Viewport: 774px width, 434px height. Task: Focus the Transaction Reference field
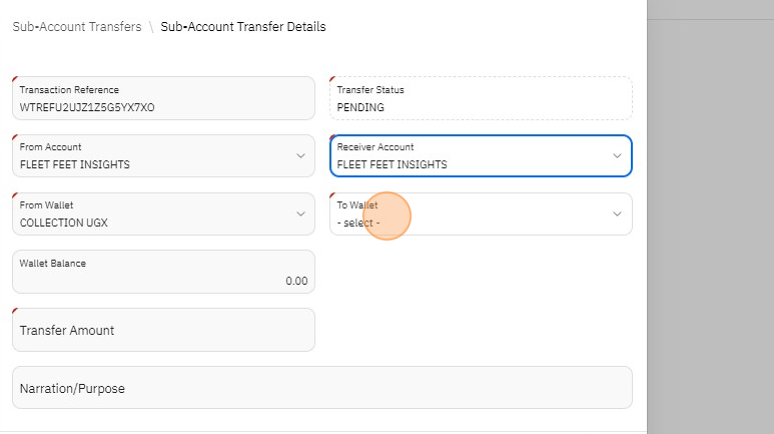pos(163,98)
